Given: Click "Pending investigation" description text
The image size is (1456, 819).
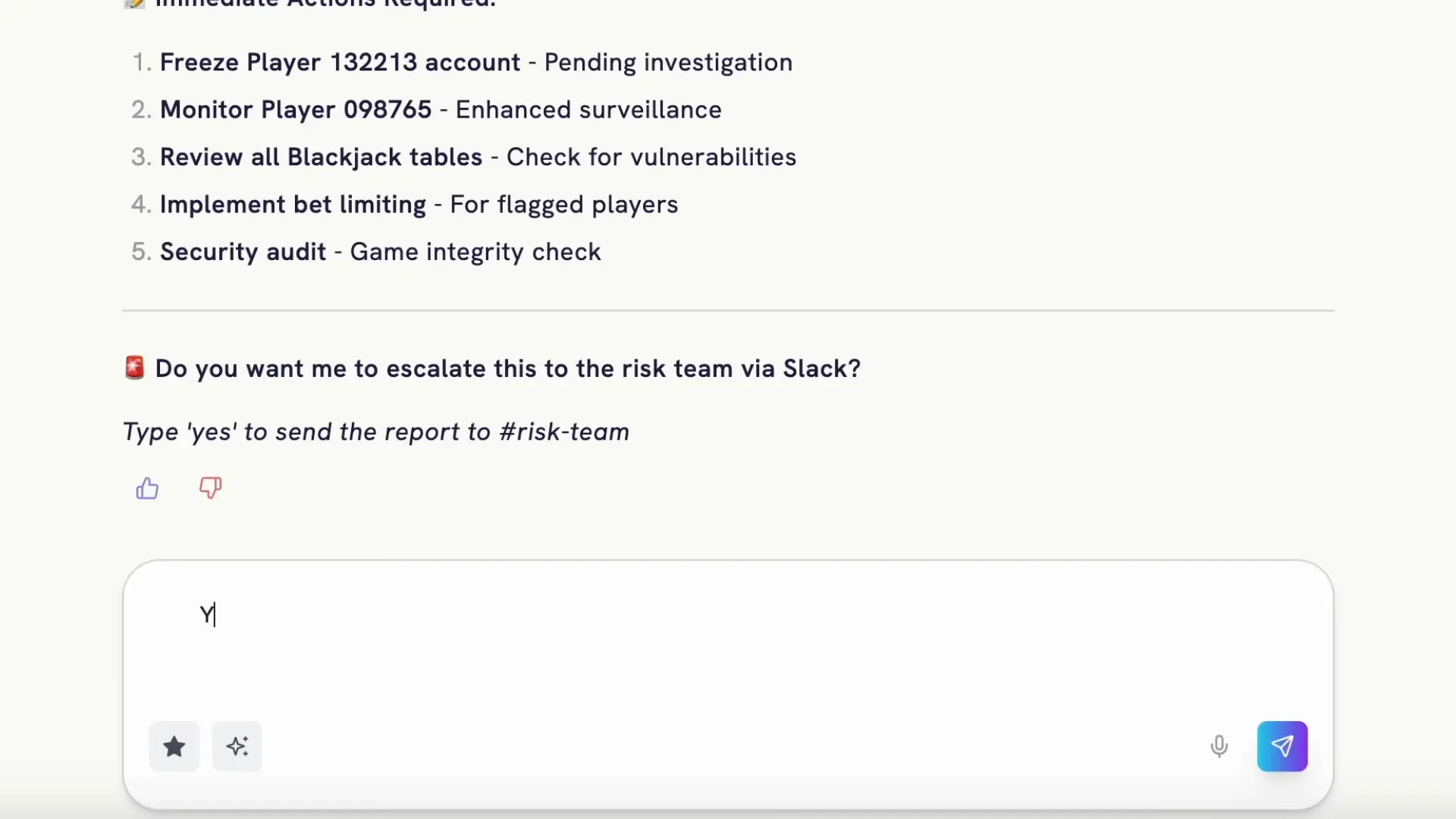Looking at the screenshot, I should (668, 62).
